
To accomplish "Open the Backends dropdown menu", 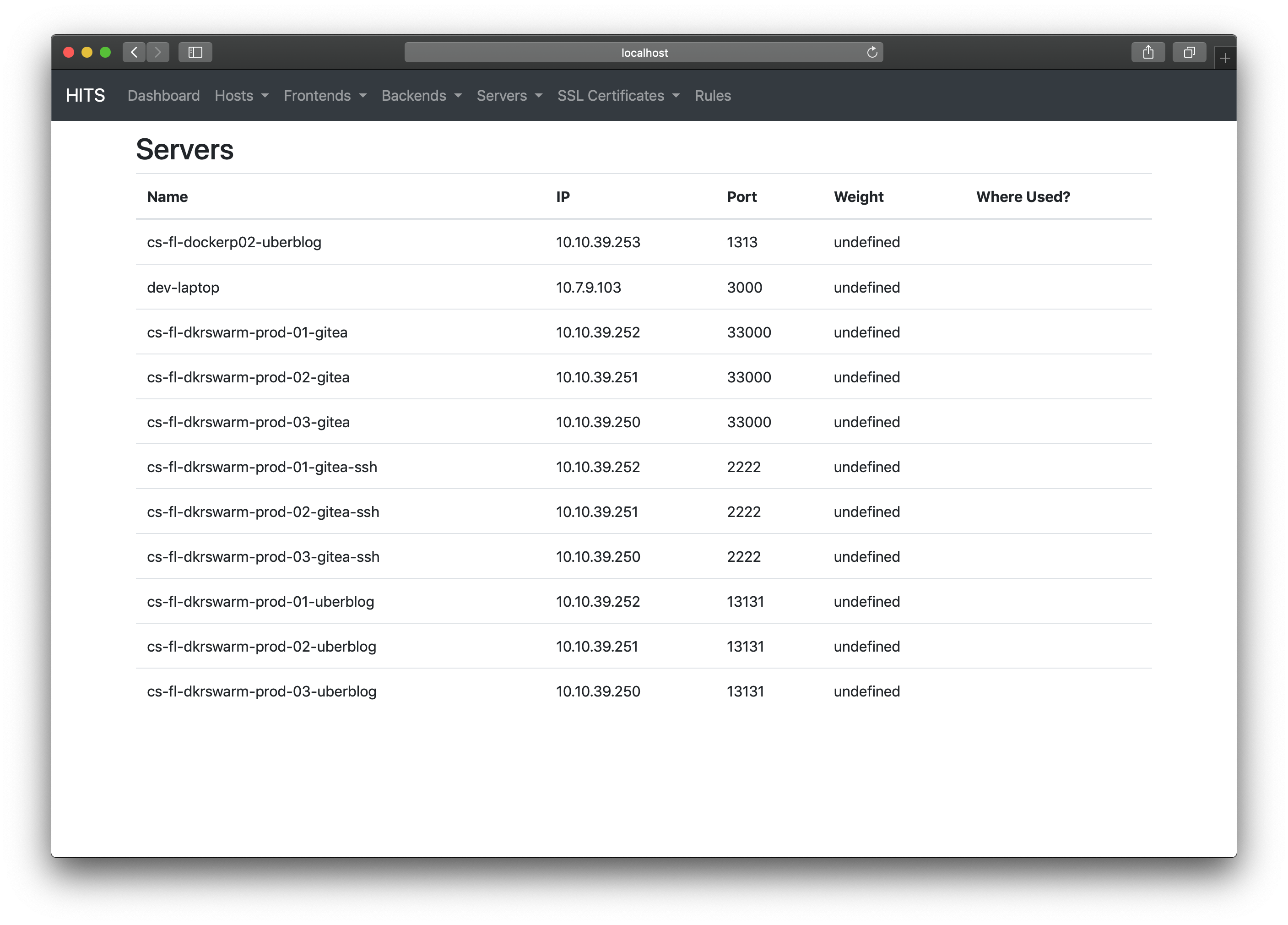I will [x=422, y=95].
